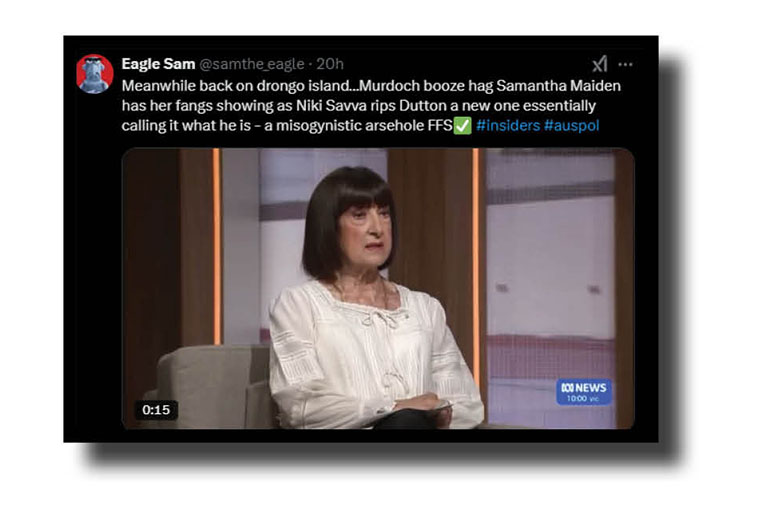The height and width of the screenshot is (519, 765).
Task: Click the tweet text starting with Meanwhile
Action: click(371, 106)
